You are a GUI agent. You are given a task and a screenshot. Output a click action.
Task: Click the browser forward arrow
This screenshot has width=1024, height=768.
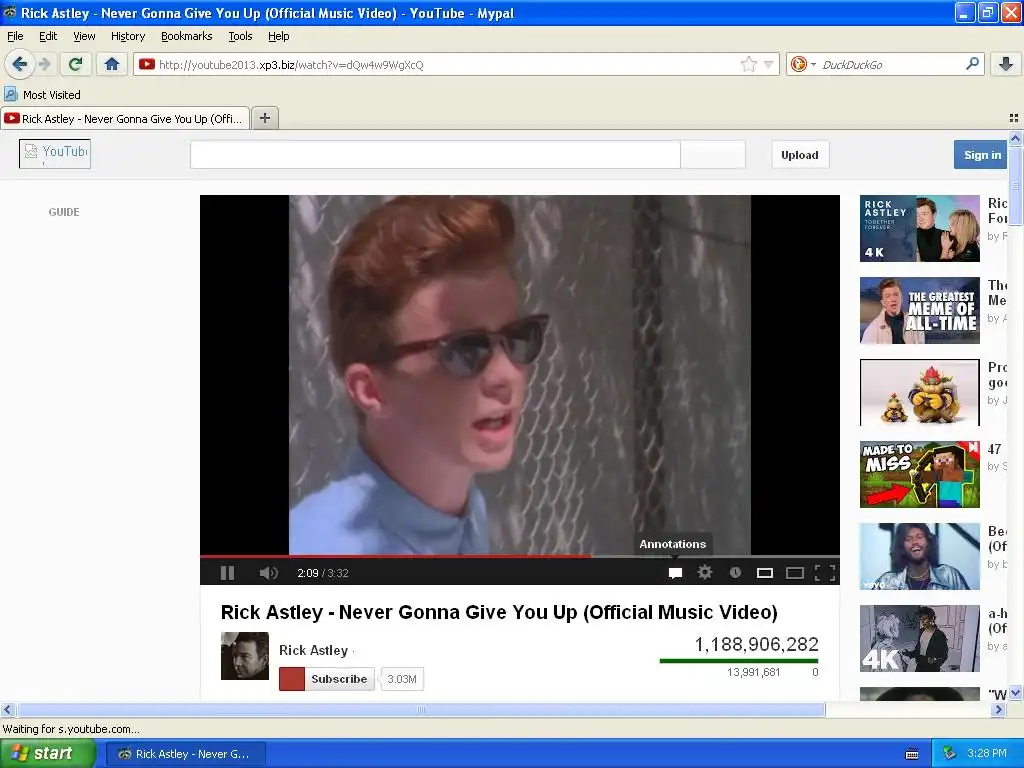(45, 64)
